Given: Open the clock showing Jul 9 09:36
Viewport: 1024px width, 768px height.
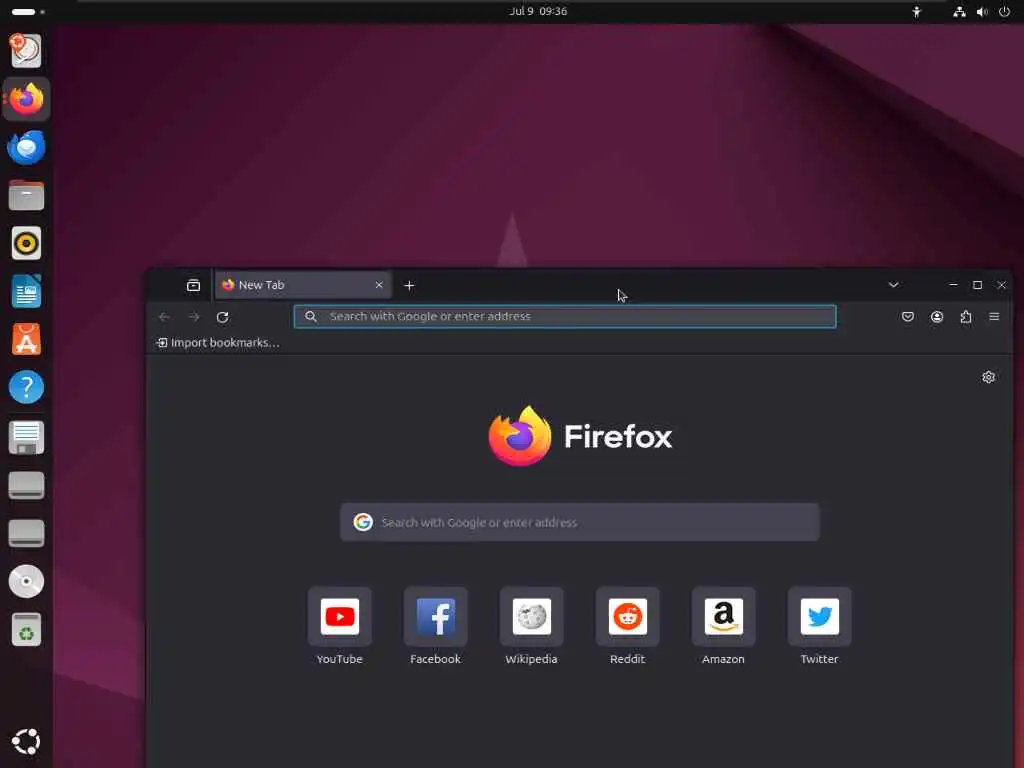Looking at the screenshot, I should (538, 11).
